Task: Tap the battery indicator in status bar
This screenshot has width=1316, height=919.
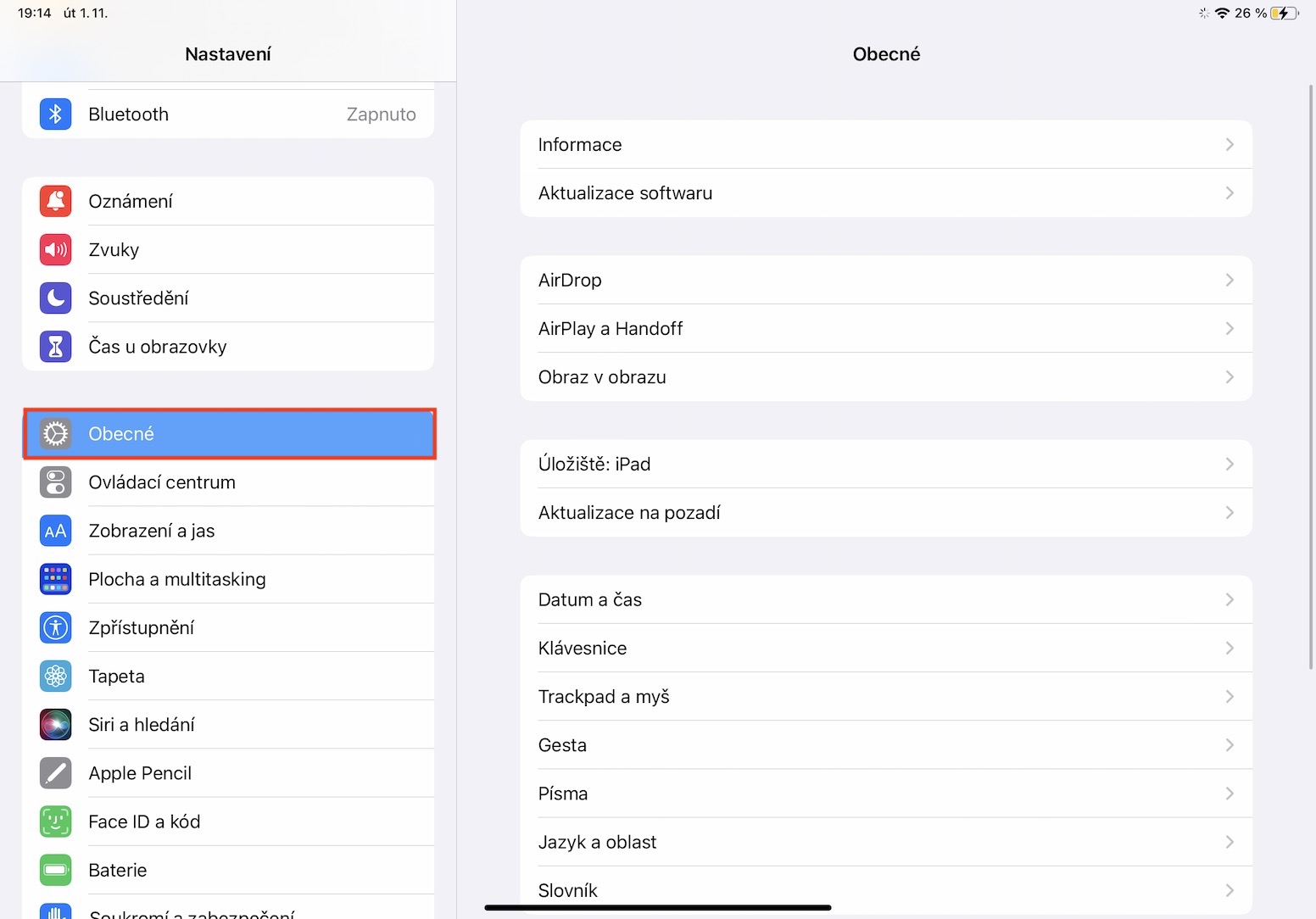Action: tap(1285, 13)
